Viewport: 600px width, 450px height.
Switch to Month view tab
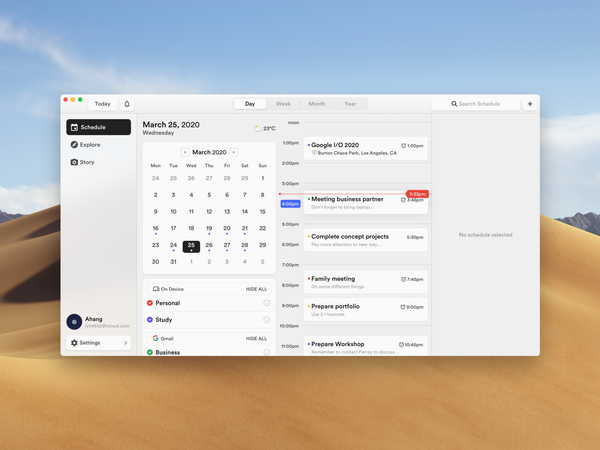(x=317, y=104)
